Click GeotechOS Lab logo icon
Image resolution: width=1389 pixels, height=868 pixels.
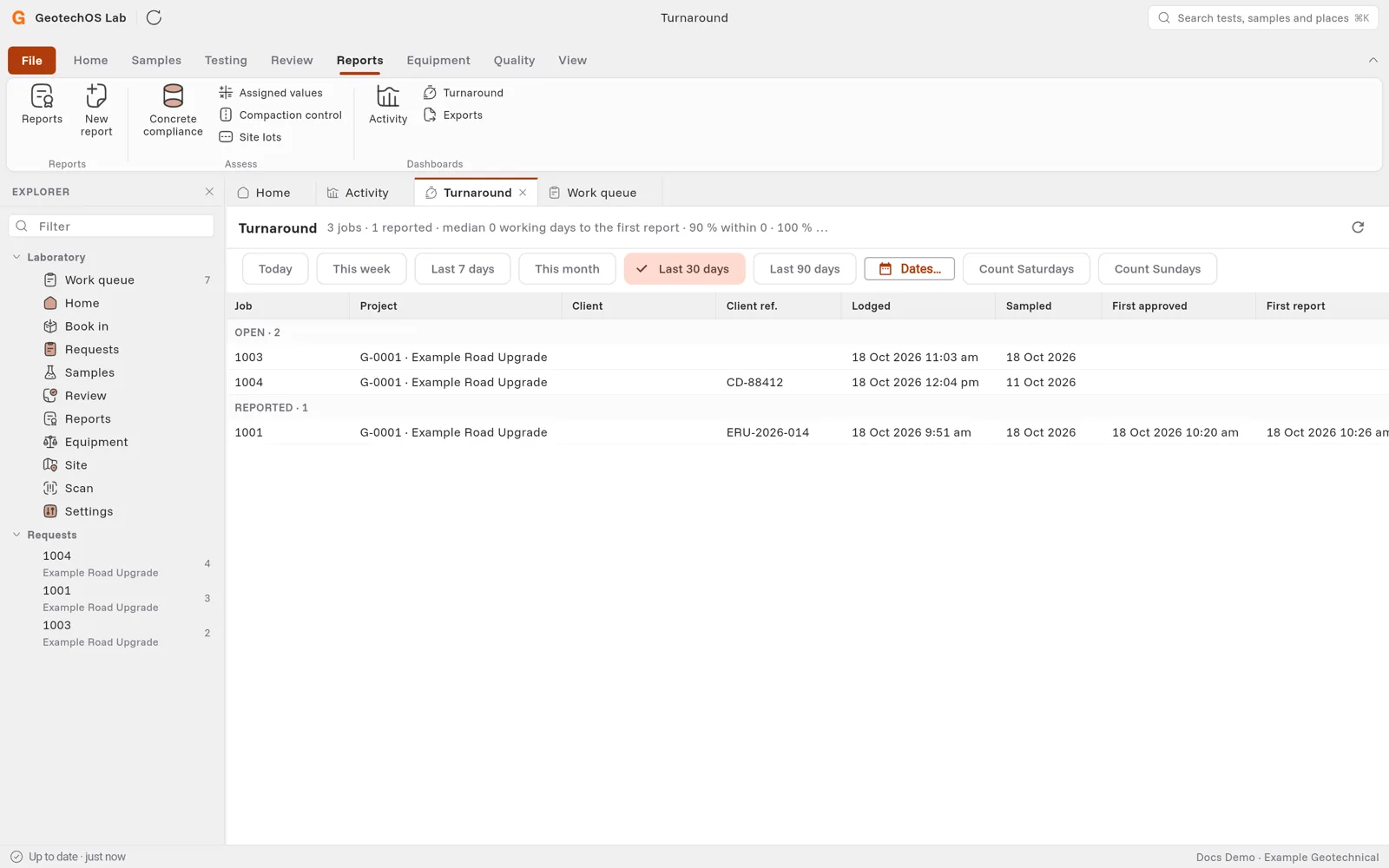(x=18, y=17)
